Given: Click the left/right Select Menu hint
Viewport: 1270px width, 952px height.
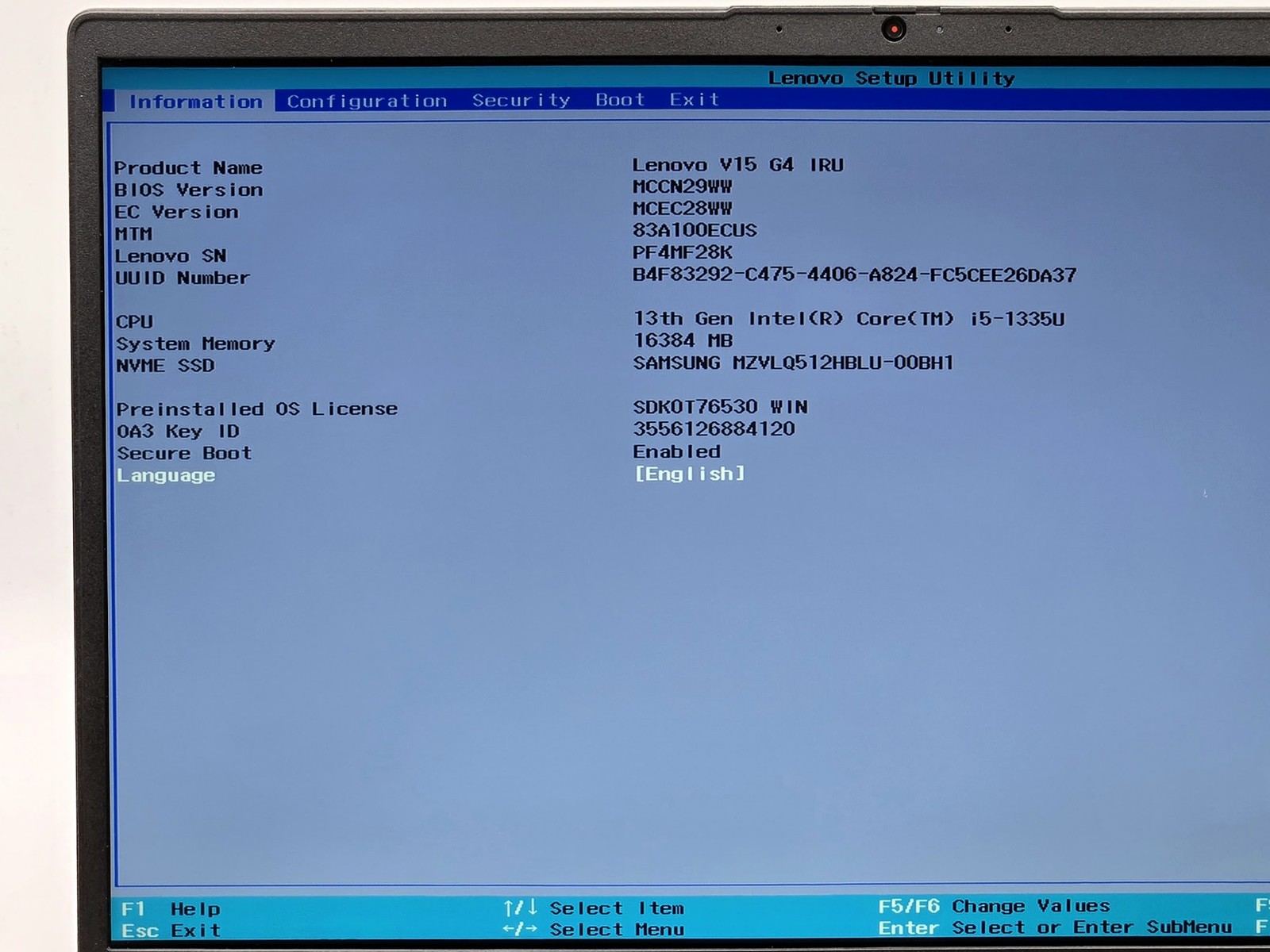Looking at the screenshot, I should pyautogui.click(x=594, y=929).
